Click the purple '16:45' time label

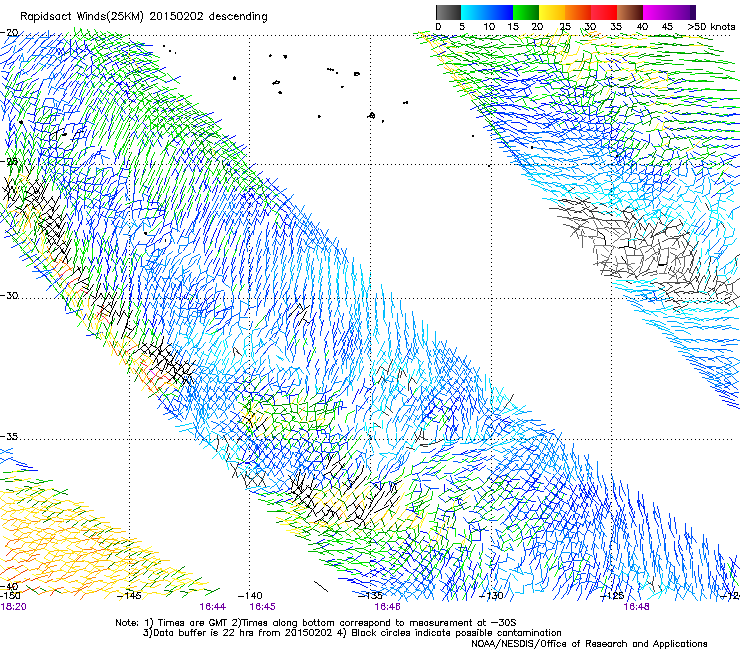click(262, 607)
